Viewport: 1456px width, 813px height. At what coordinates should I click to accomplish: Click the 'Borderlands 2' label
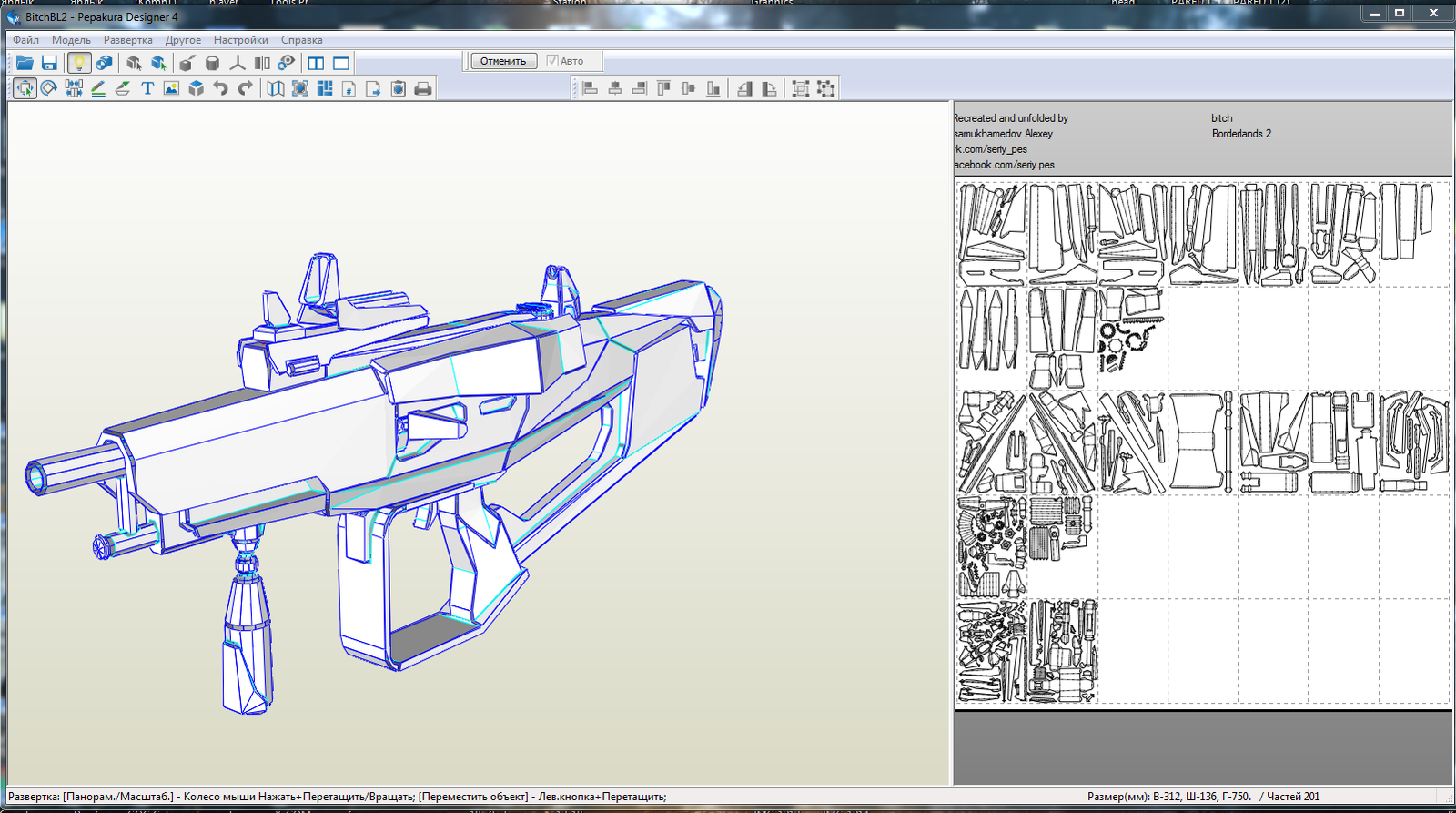click(1241, 134)
